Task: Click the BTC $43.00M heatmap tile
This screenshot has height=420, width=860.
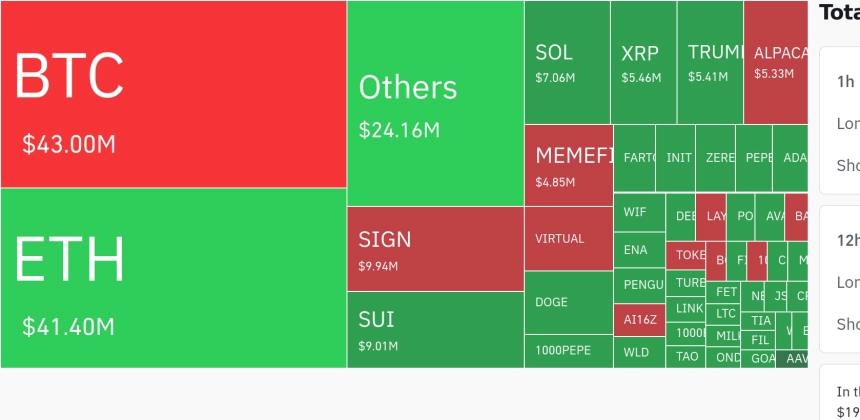Action: (173, 94)
